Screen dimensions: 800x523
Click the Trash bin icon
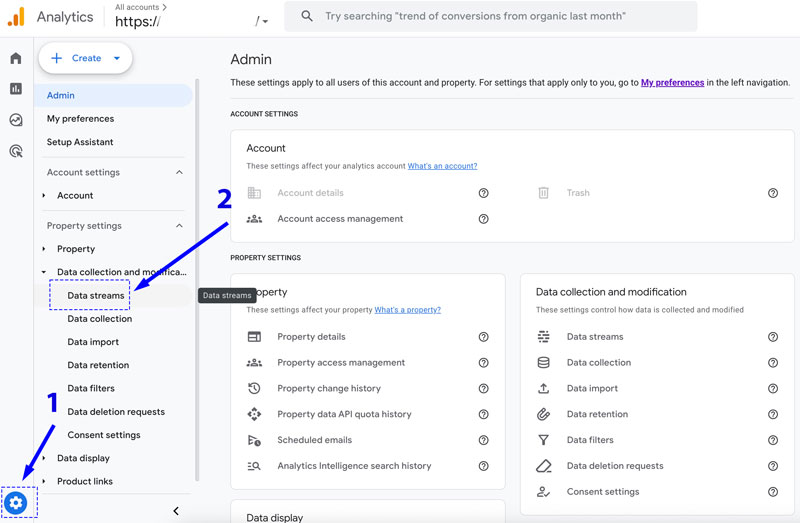click(x=543, y=193)
